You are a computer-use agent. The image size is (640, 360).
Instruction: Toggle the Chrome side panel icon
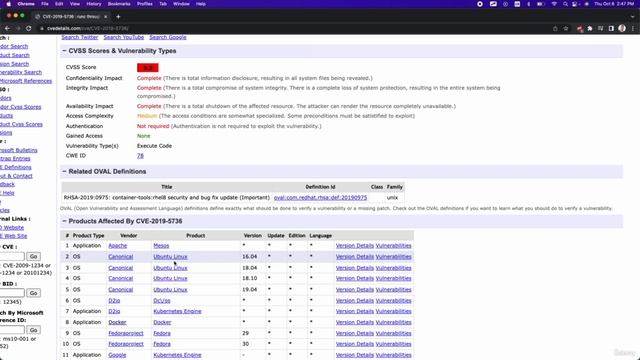pyautogui.click(x=611, y=28)
